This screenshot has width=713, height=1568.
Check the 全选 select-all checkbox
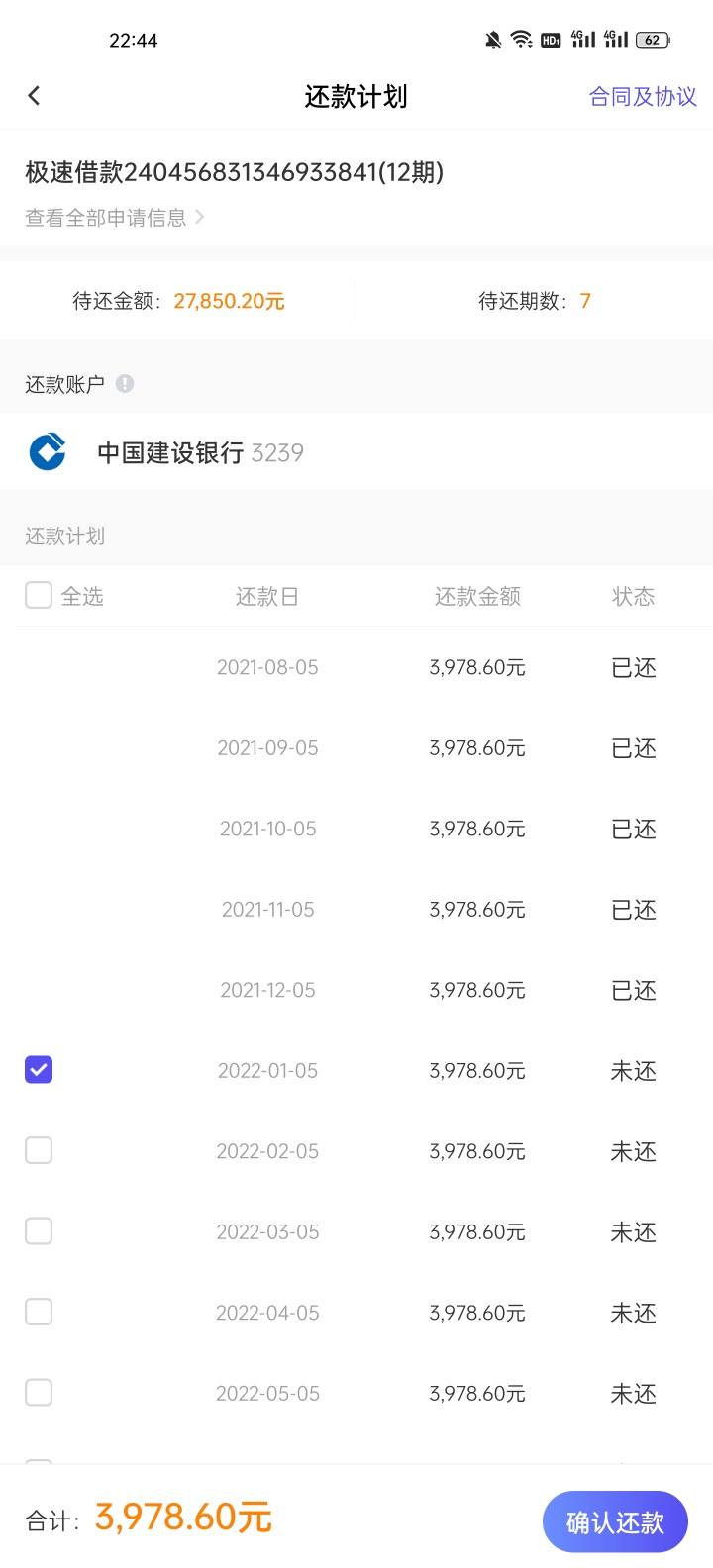coord(39,595)
